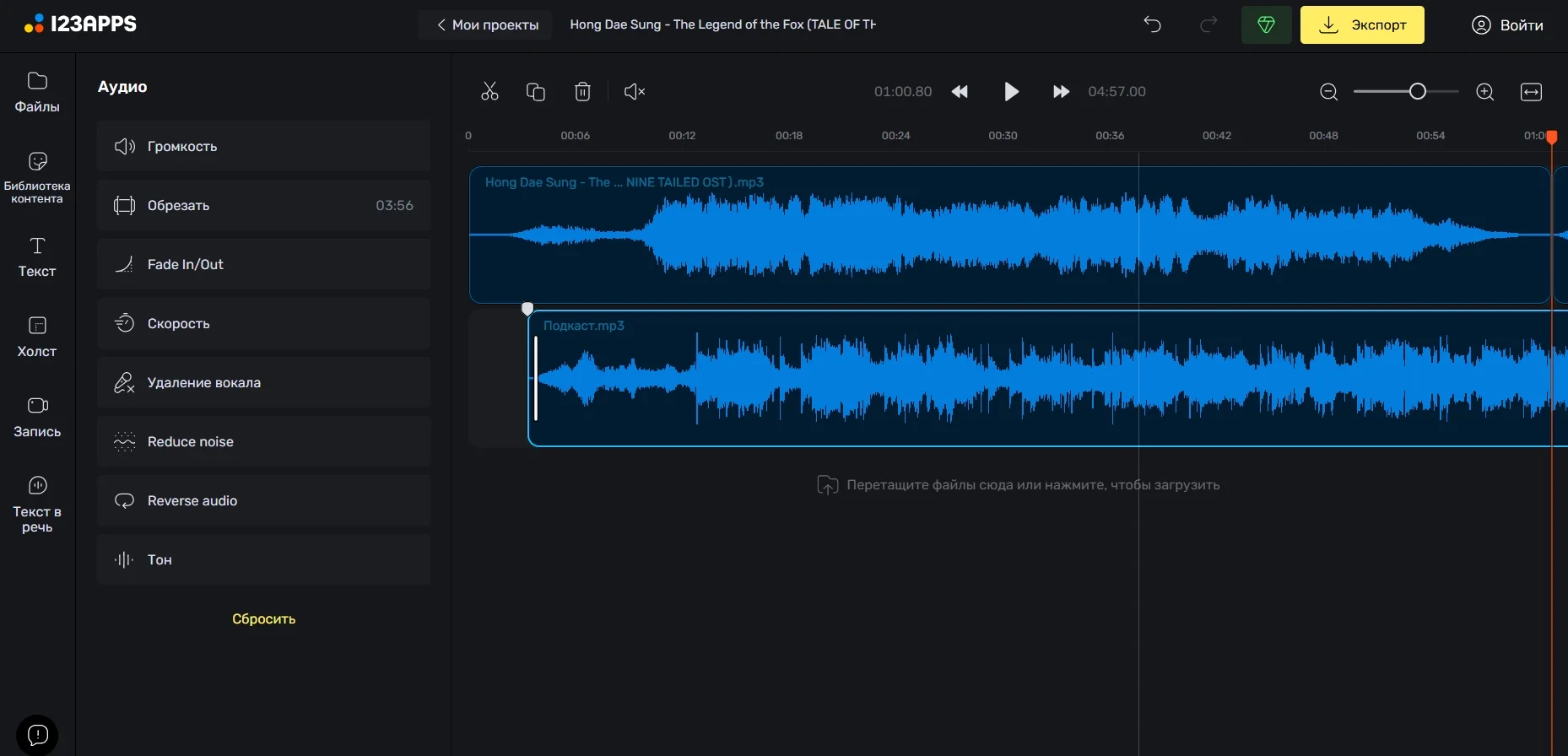Open the help feedback round icon

point(37,734)
